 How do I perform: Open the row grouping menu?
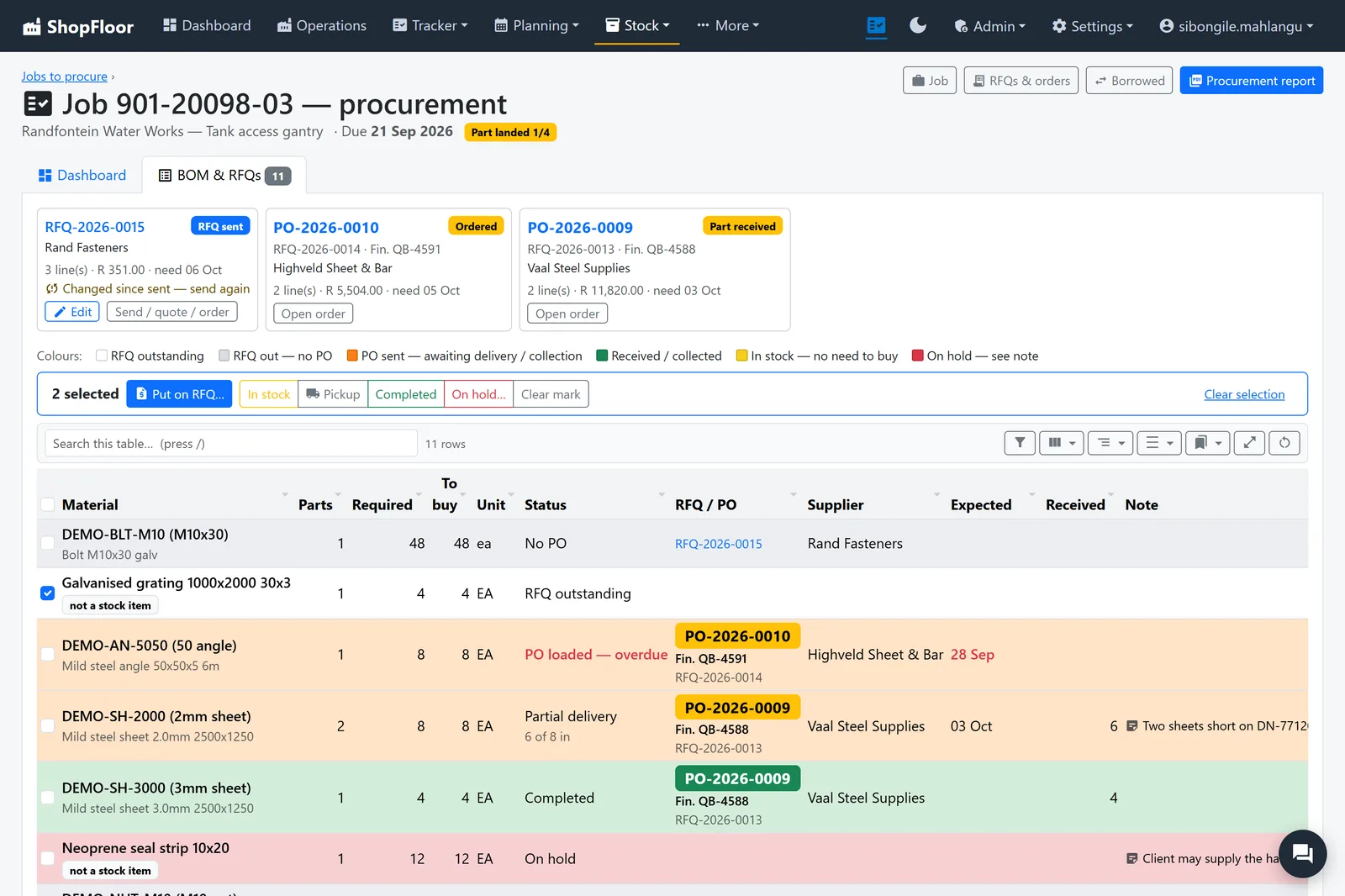click(x=1110, y=443)
